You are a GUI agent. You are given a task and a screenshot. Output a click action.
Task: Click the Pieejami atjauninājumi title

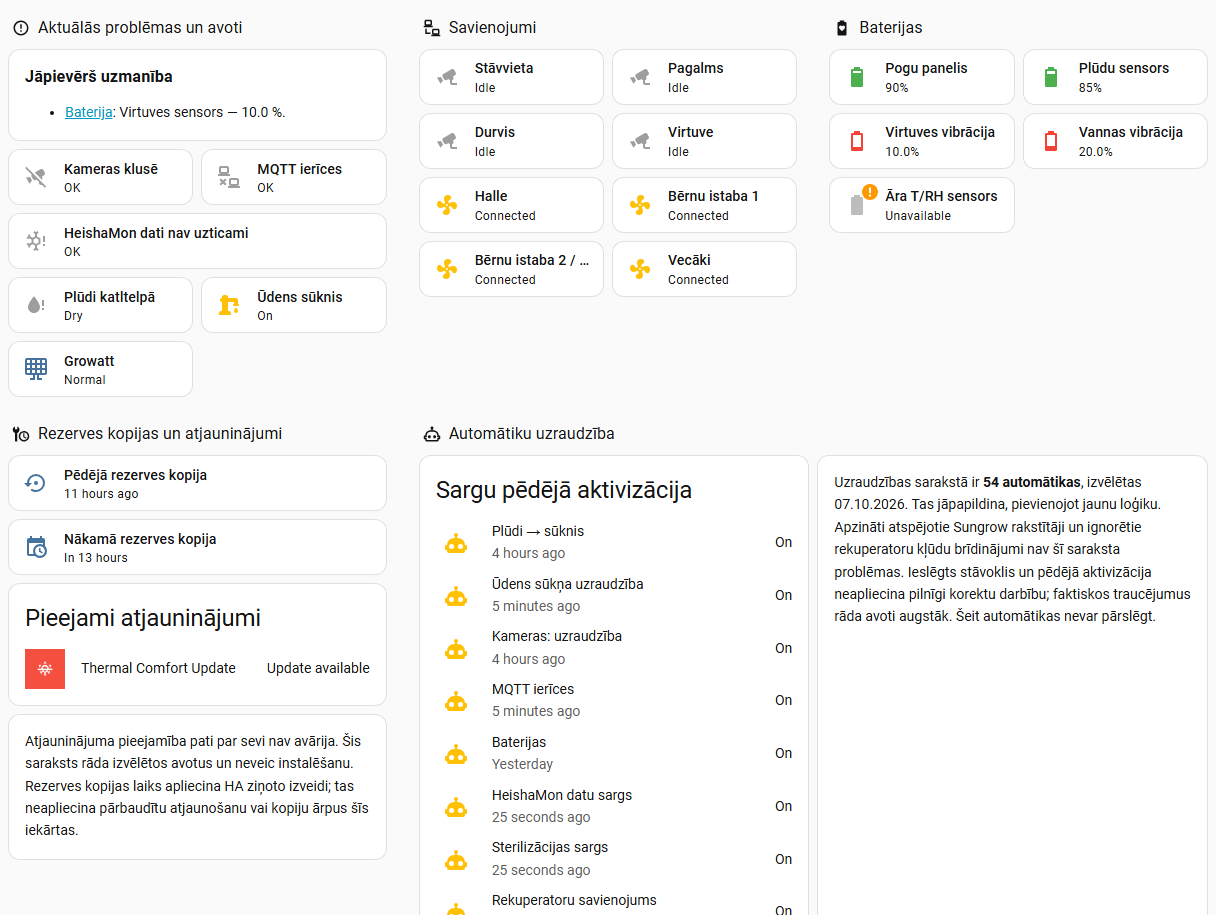pyautogui.click(x=143, y=618)
